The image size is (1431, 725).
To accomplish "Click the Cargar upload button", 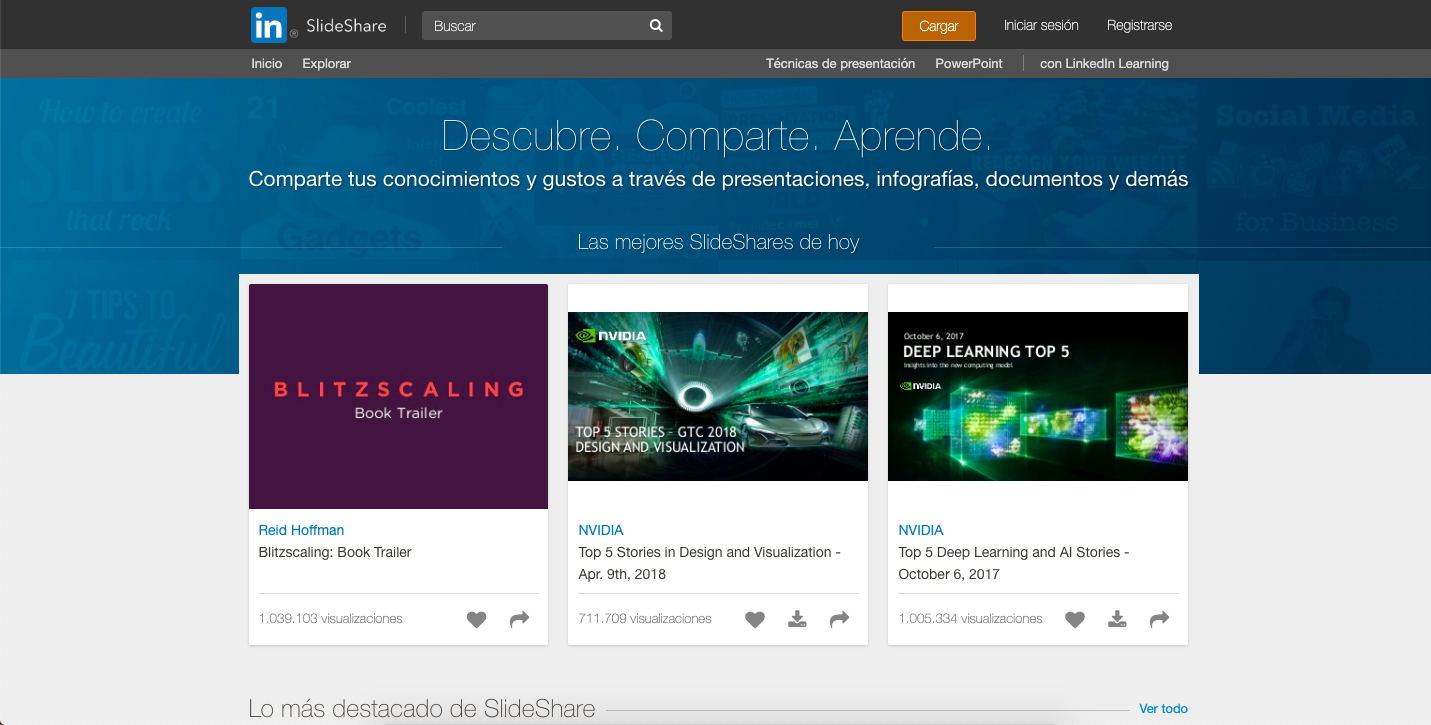I will click(x=938, y=26).
